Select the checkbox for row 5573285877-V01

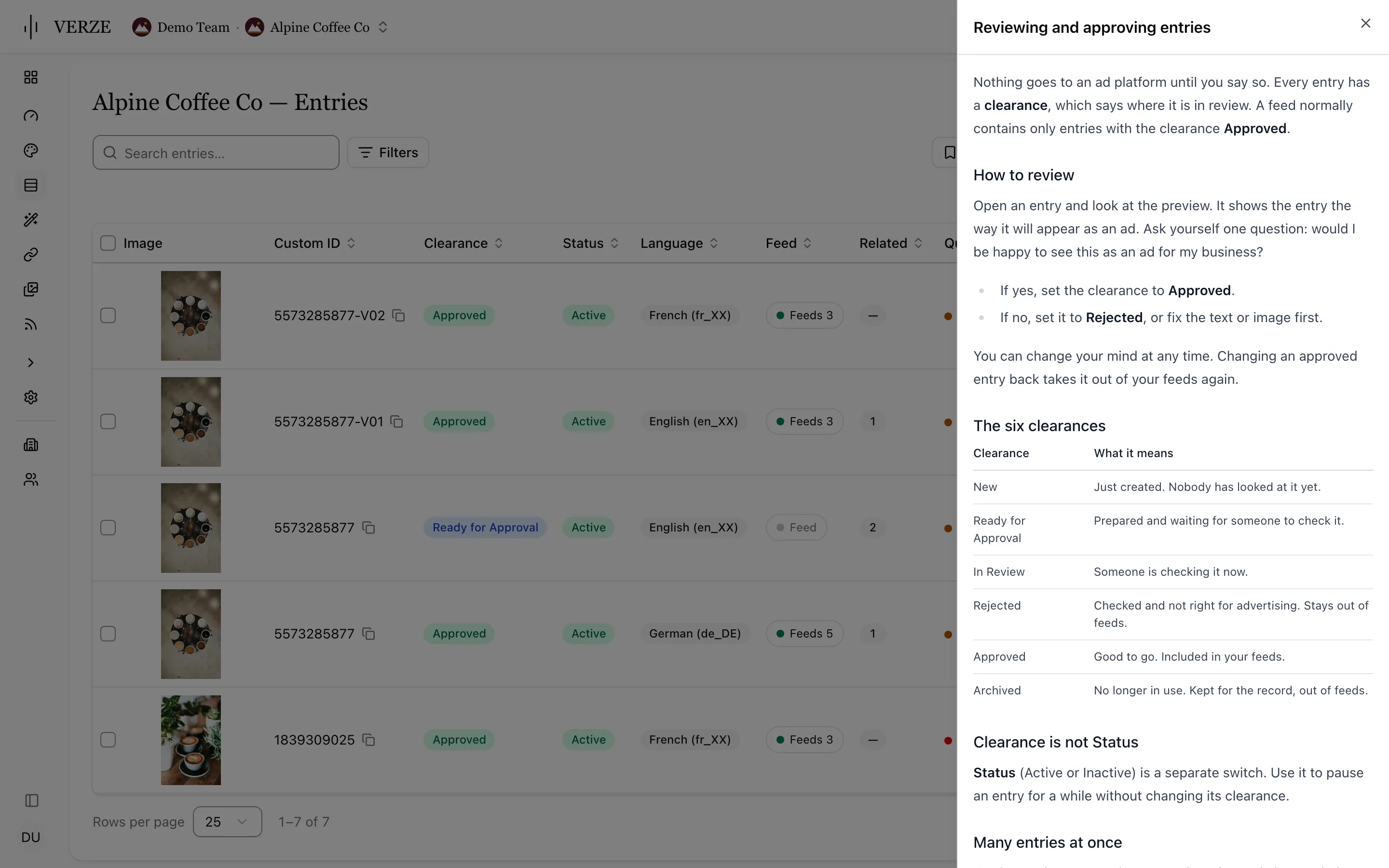tap(108, 421)
